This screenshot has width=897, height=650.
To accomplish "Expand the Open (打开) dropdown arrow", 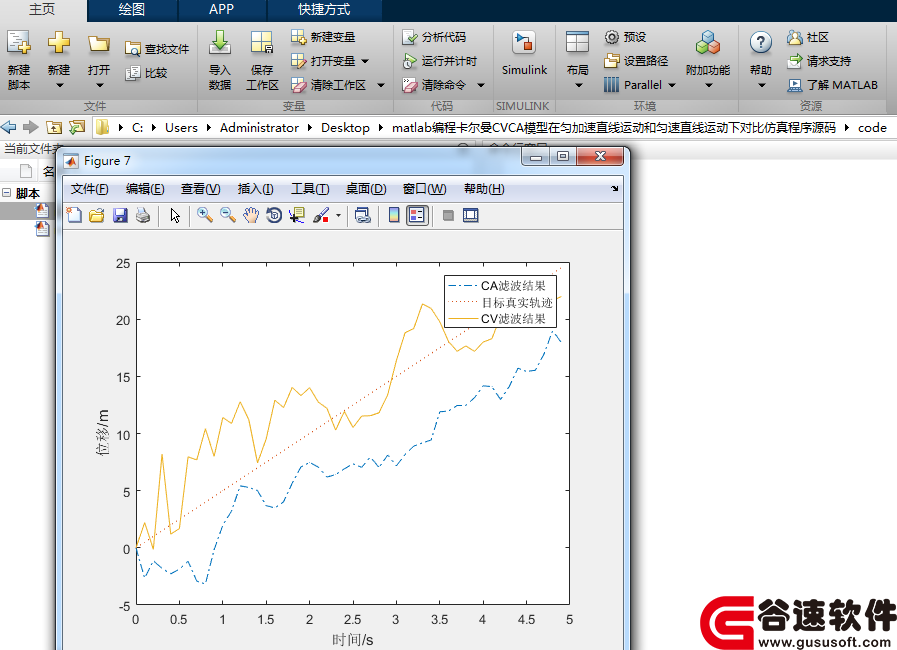I will (x=100, y=85).
